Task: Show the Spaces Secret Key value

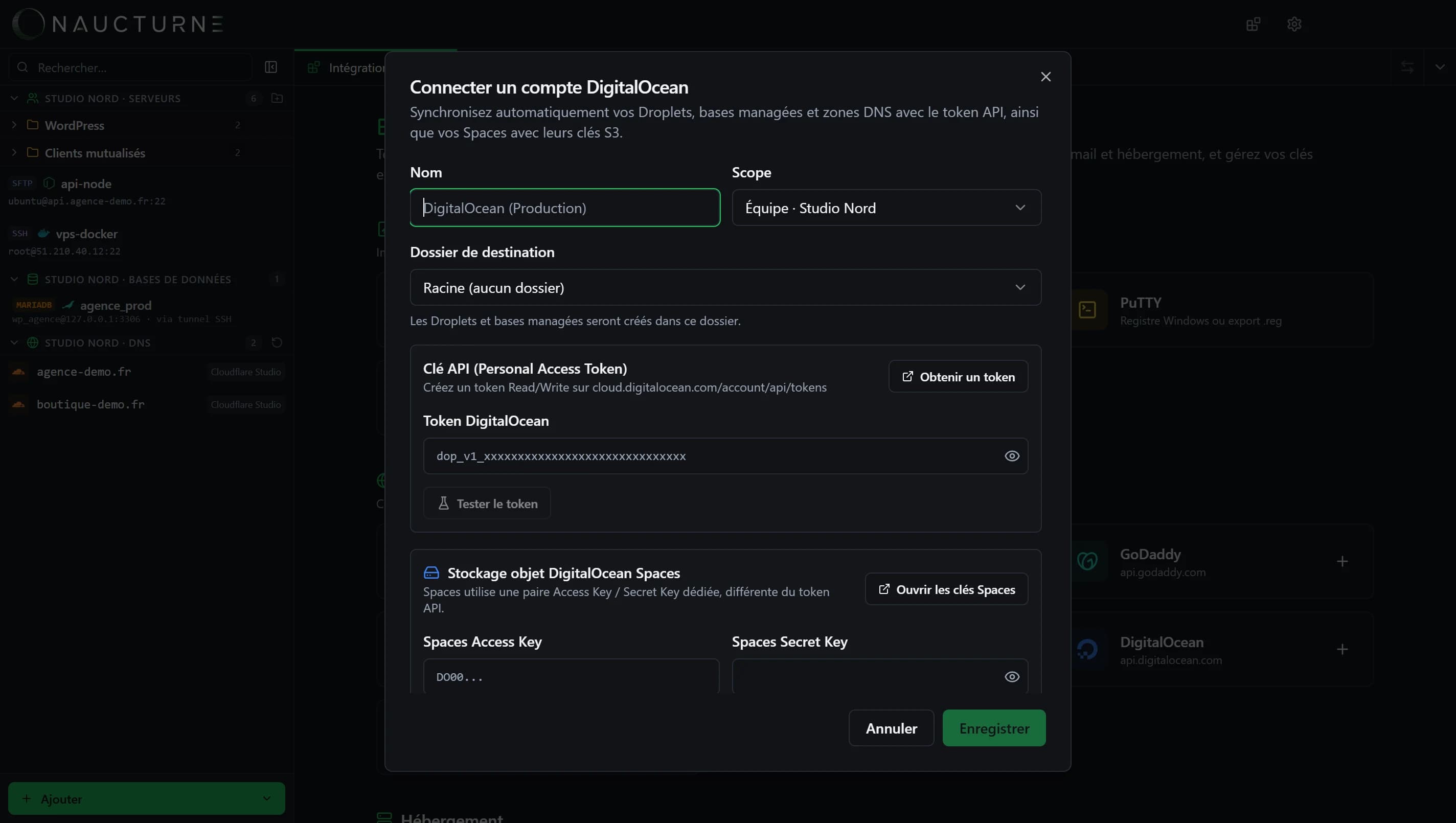Action: click(x=1012, y=677)
